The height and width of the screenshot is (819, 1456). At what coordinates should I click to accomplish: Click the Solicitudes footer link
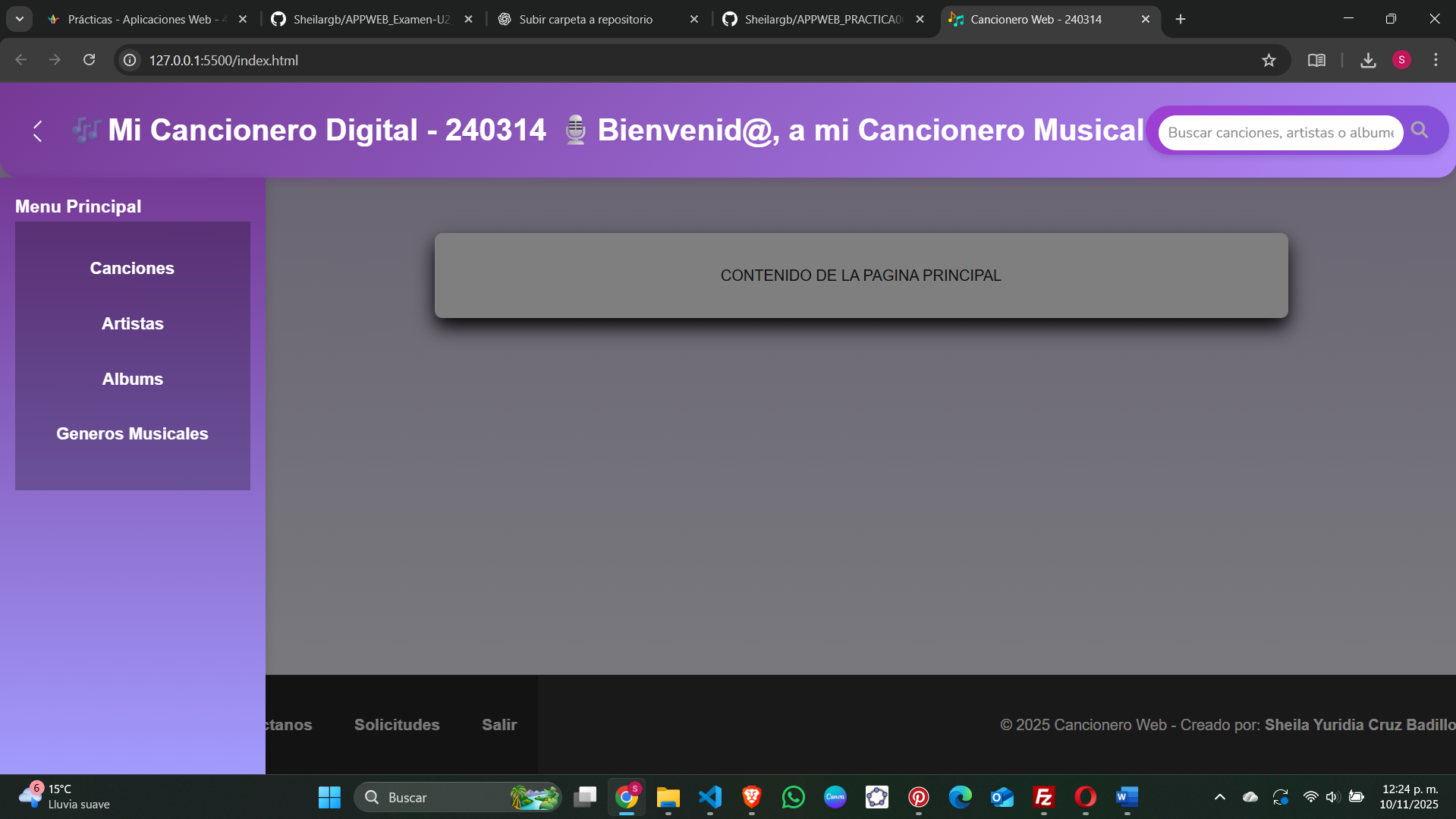397,725
